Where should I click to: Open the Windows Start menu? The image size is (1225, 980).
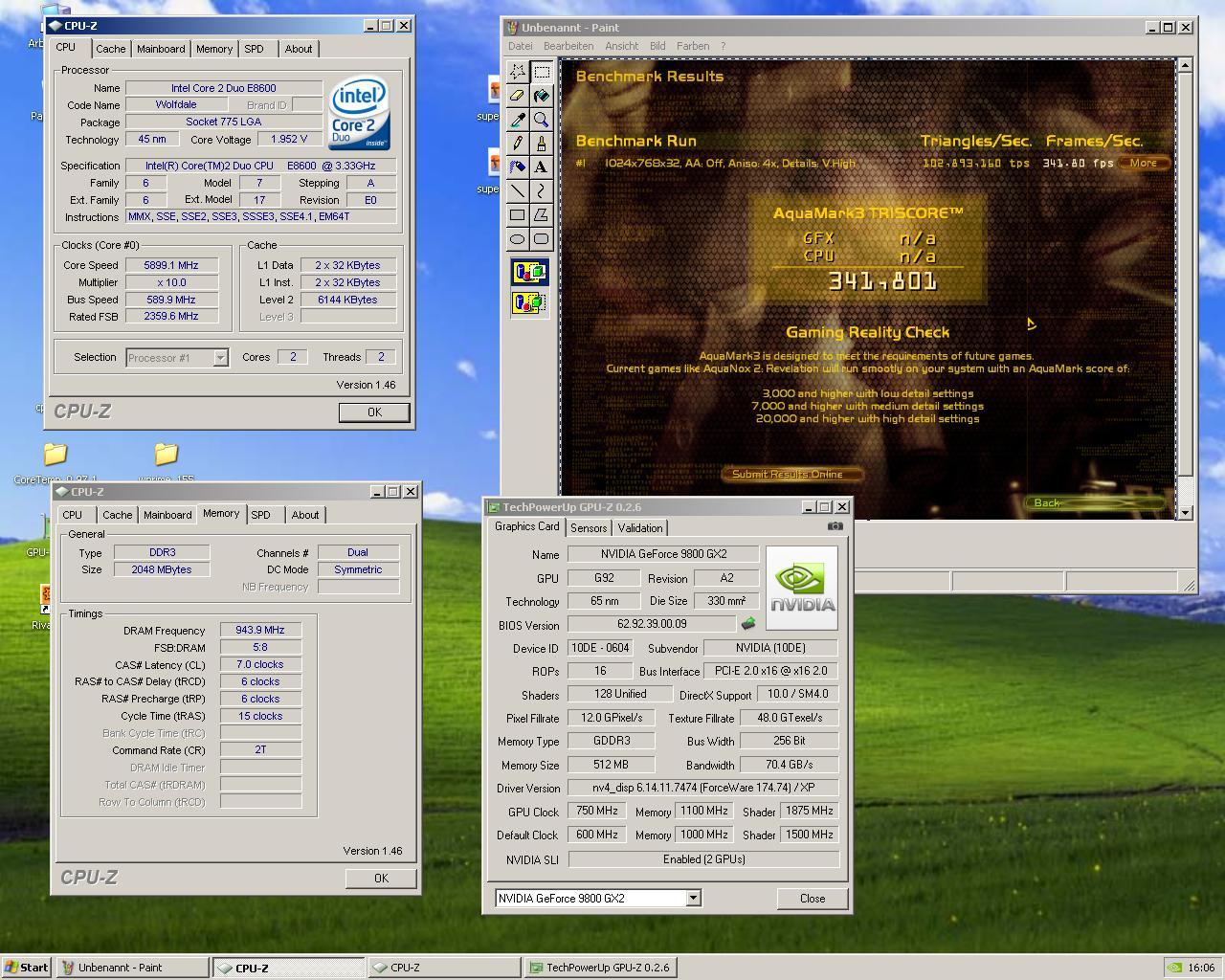[27, 968]
